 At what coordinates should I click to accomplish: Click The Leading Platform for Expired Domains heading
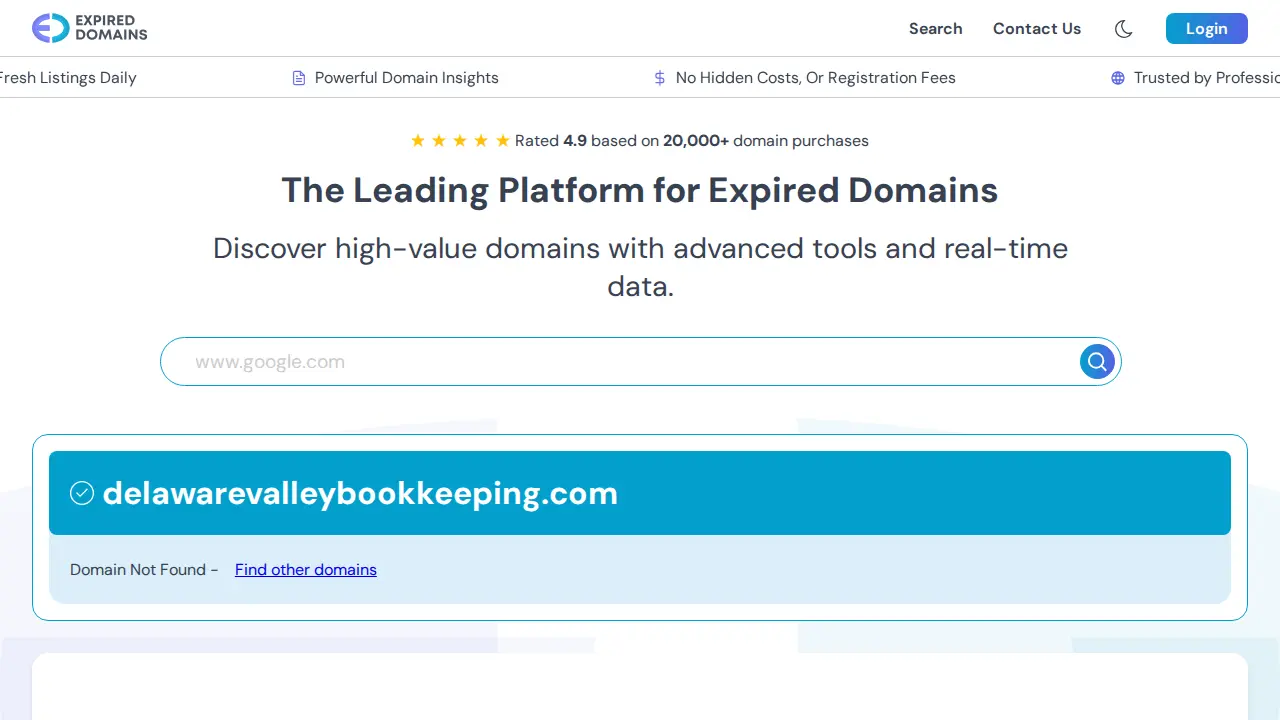tap(640, 190)
